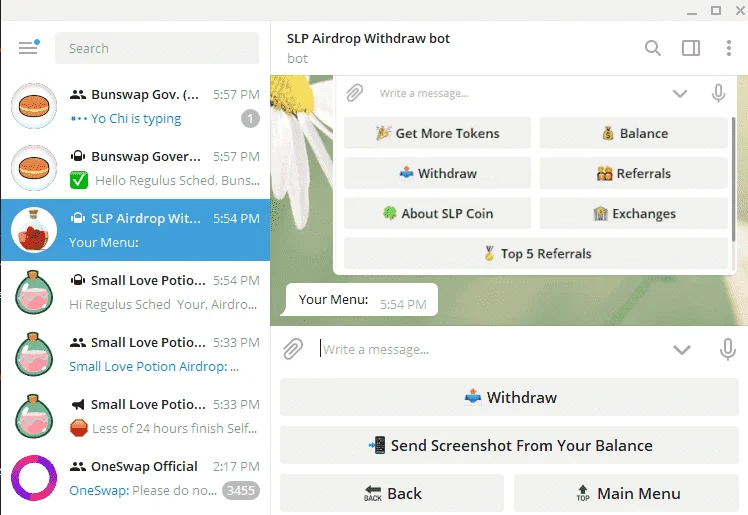Viewport: 748px width, 515px height.
Task: Open Small Love Potion group chat with Airdrop message
Action: (x=135, y=354)
